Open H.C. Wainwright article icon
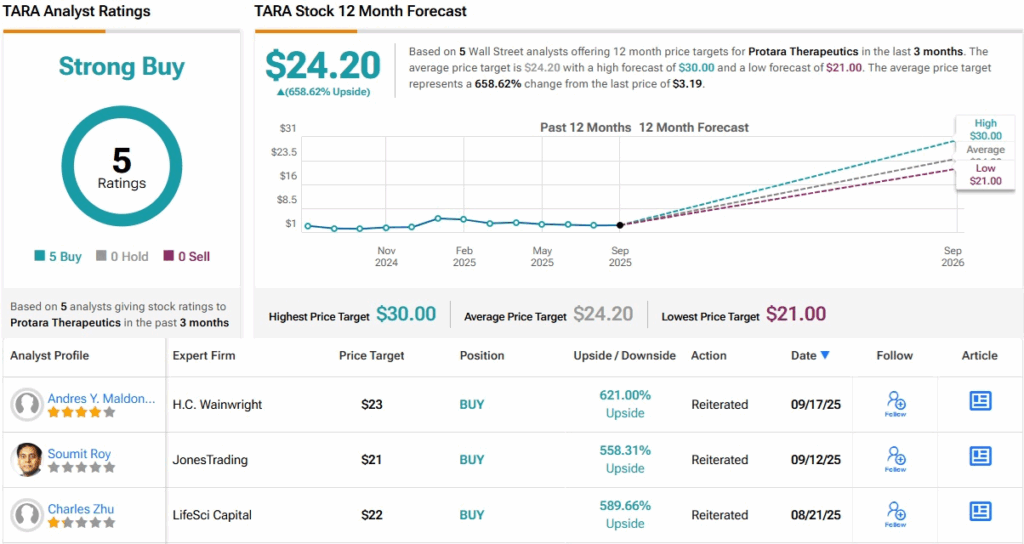This screenshot has height=544, width=1024. pos(980,401)
